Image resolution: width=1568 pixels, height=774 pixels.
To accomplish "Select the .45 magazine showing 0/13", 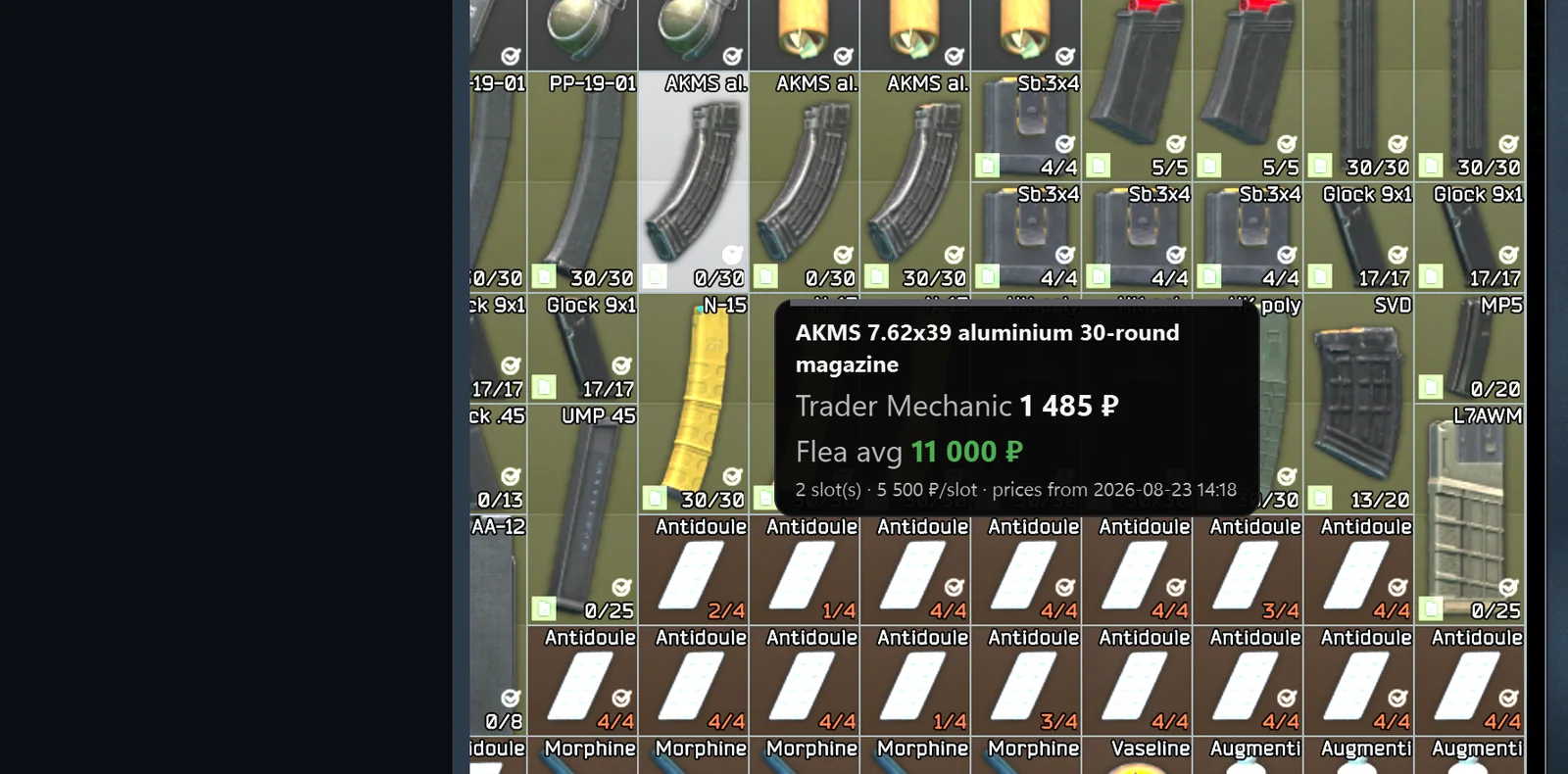I will [498, 459].
